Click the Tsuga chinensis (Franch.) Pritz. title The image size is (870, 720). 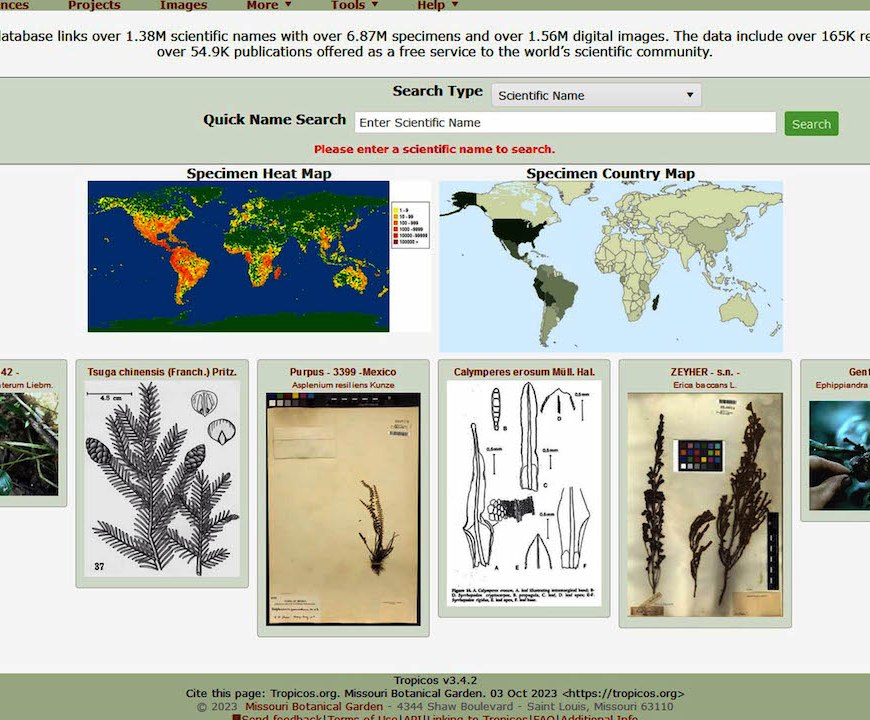click(162, 372)
